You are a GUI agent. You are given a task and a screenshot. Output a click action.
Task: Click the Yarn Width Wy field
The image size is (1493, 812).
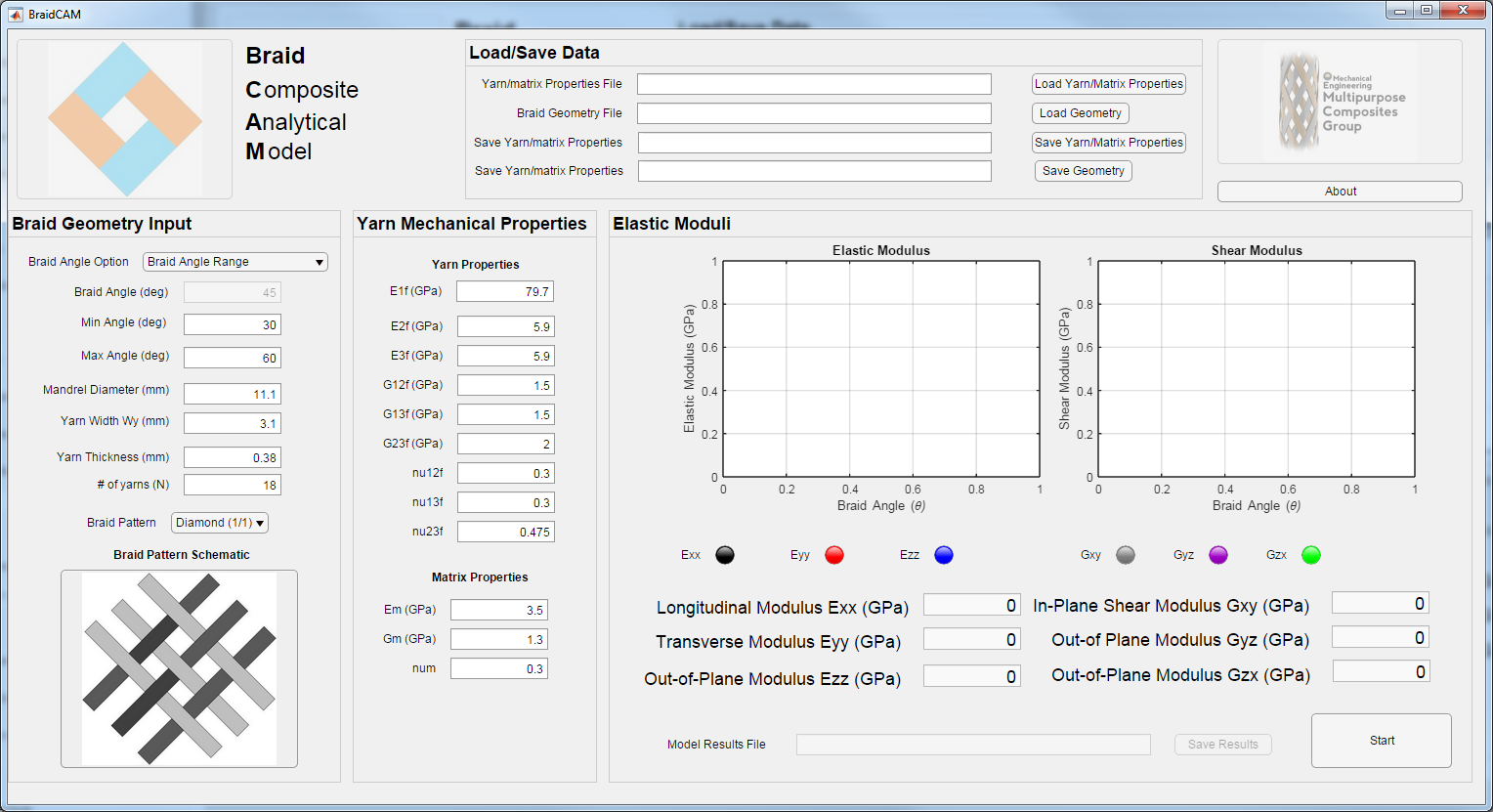click(233, 423)
